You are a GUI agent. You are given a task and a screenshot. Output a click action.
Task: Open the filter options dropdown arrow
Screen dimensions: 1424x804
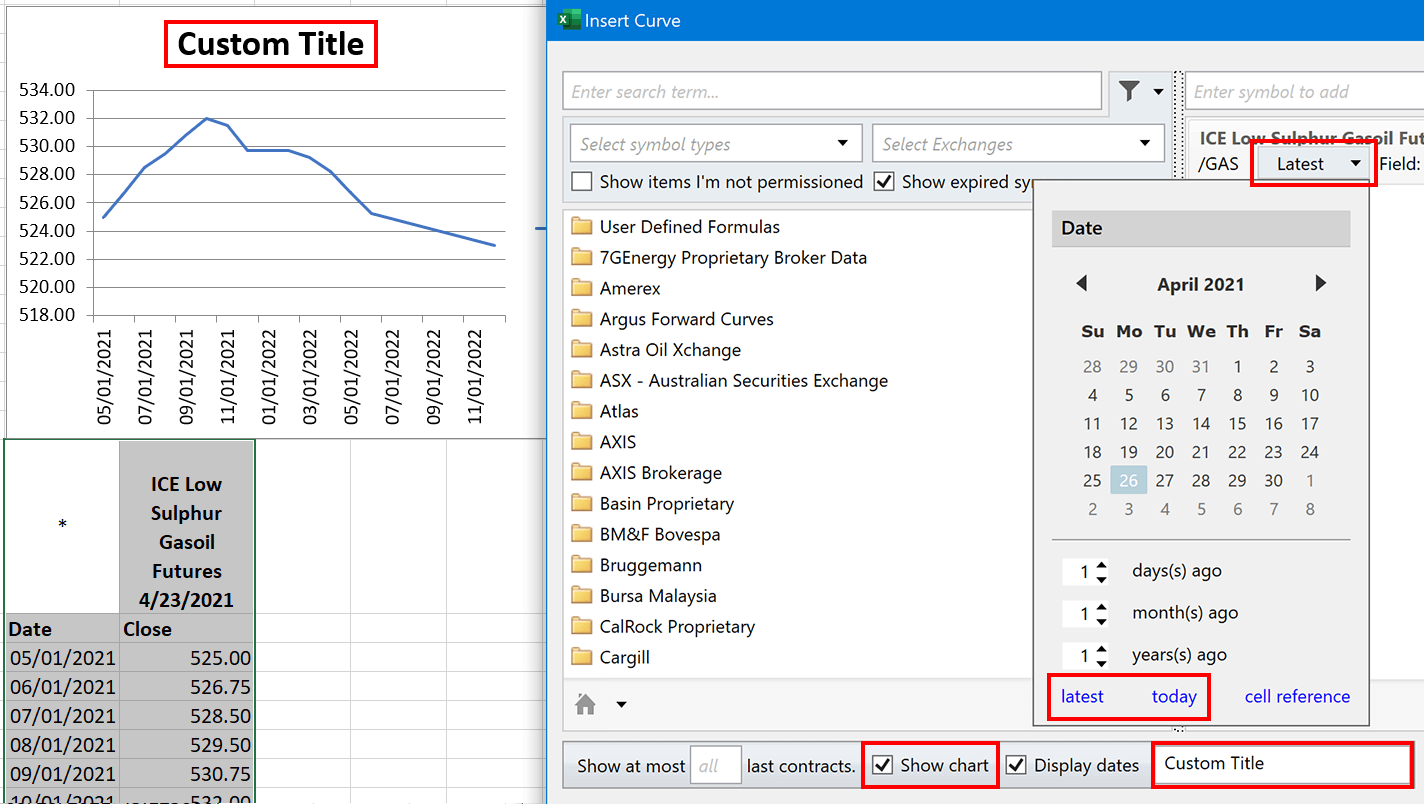1158,91
